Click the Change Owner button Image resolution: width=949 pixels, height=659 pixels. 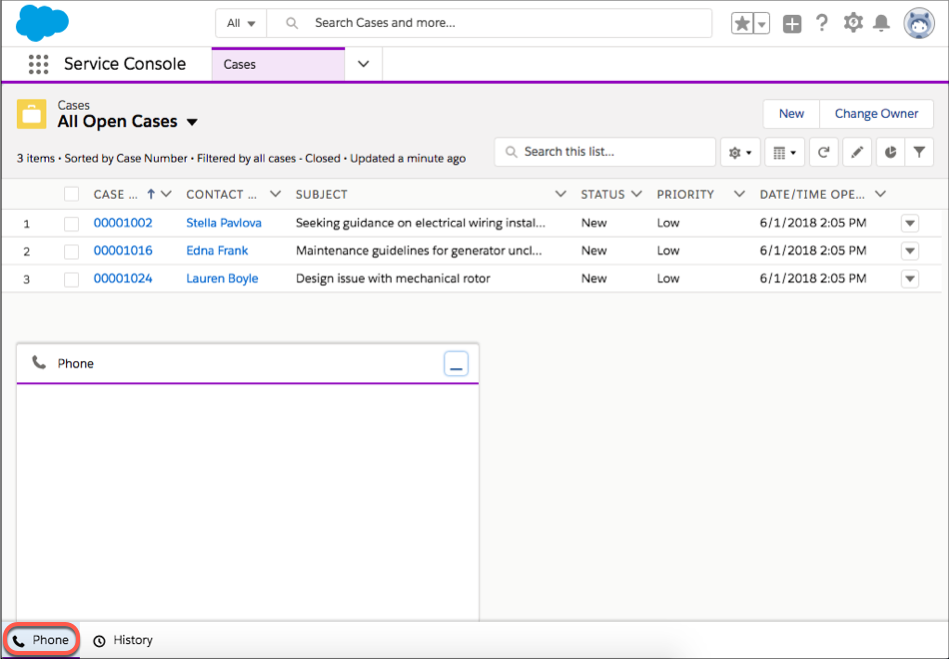(876, 114)
